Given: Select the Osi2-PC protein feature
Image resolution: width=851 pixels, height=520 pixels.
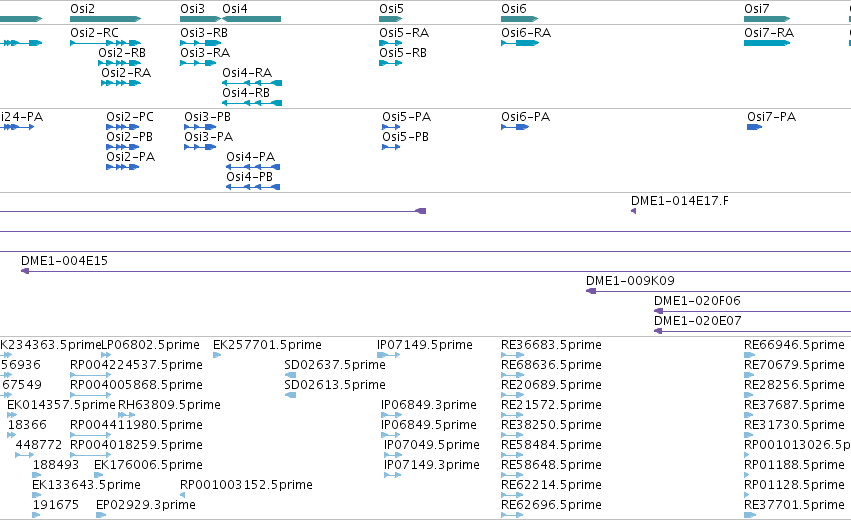Looking at the screenshot, I should pyautogui.click(x=123, y=127).
